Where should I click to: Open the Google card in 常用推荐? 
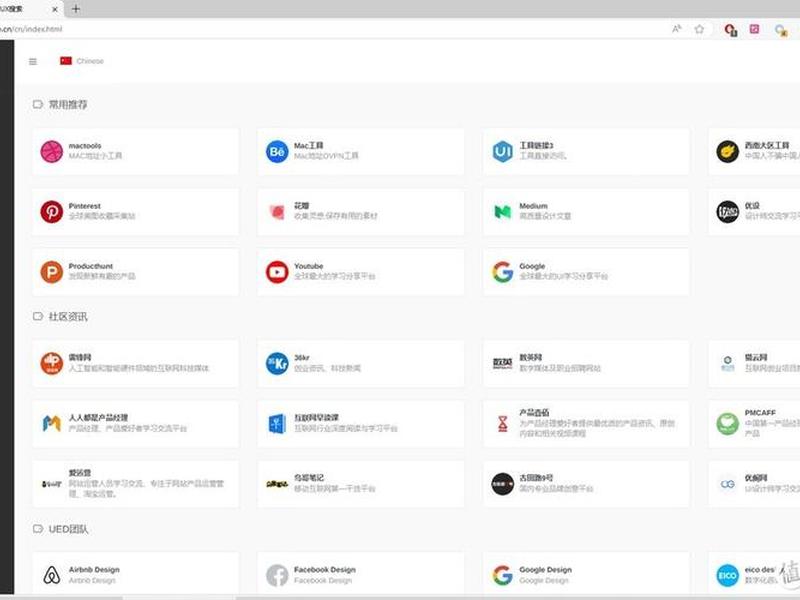(586, 272)
